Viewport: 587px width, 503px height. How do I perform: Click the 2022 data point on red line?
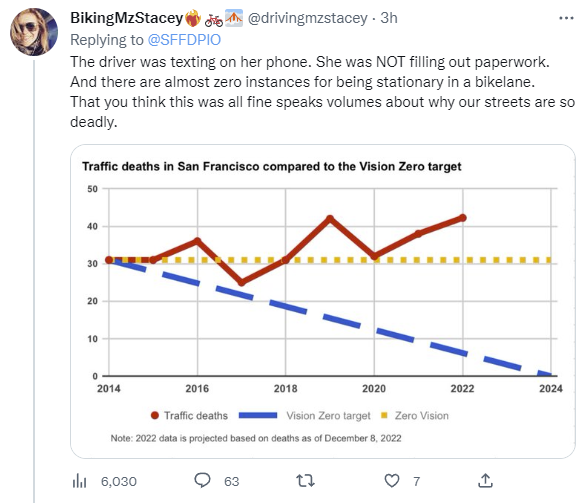pyautogui.click(x=463, y=218)
